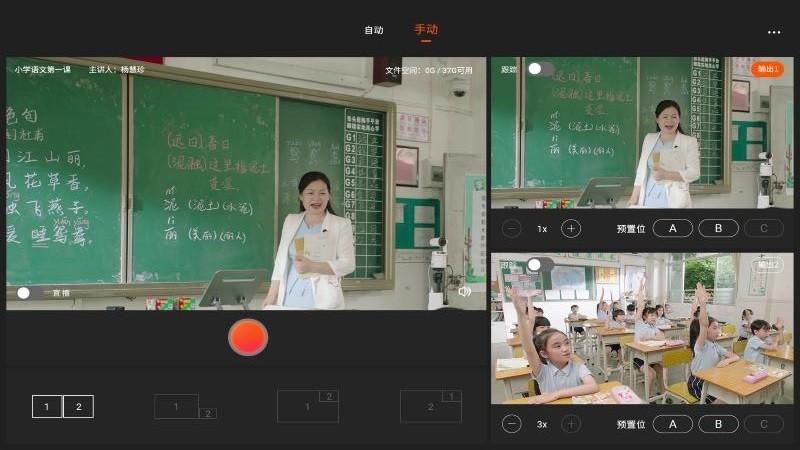
Task: Choose preset A for student camera
Action: [672, 424]
